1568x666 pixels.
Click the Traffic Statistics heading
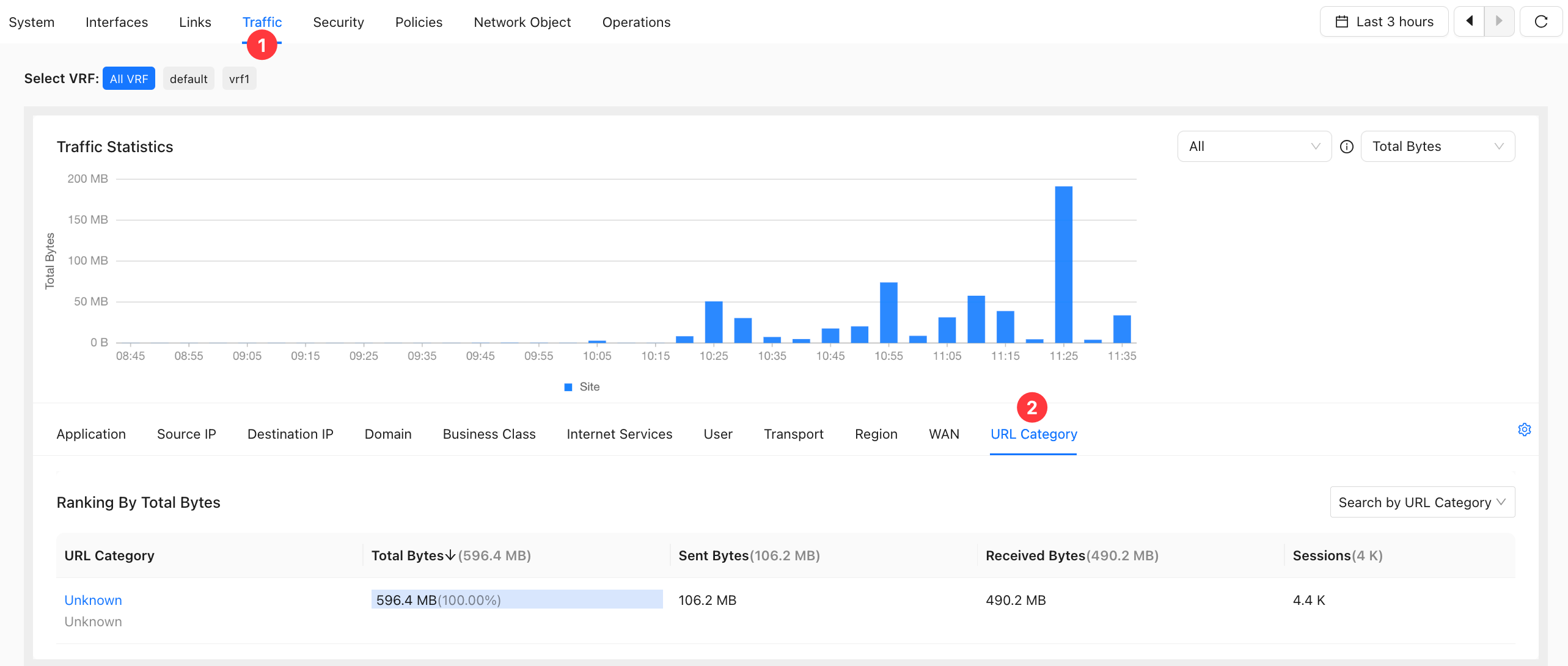click(115, 147)
